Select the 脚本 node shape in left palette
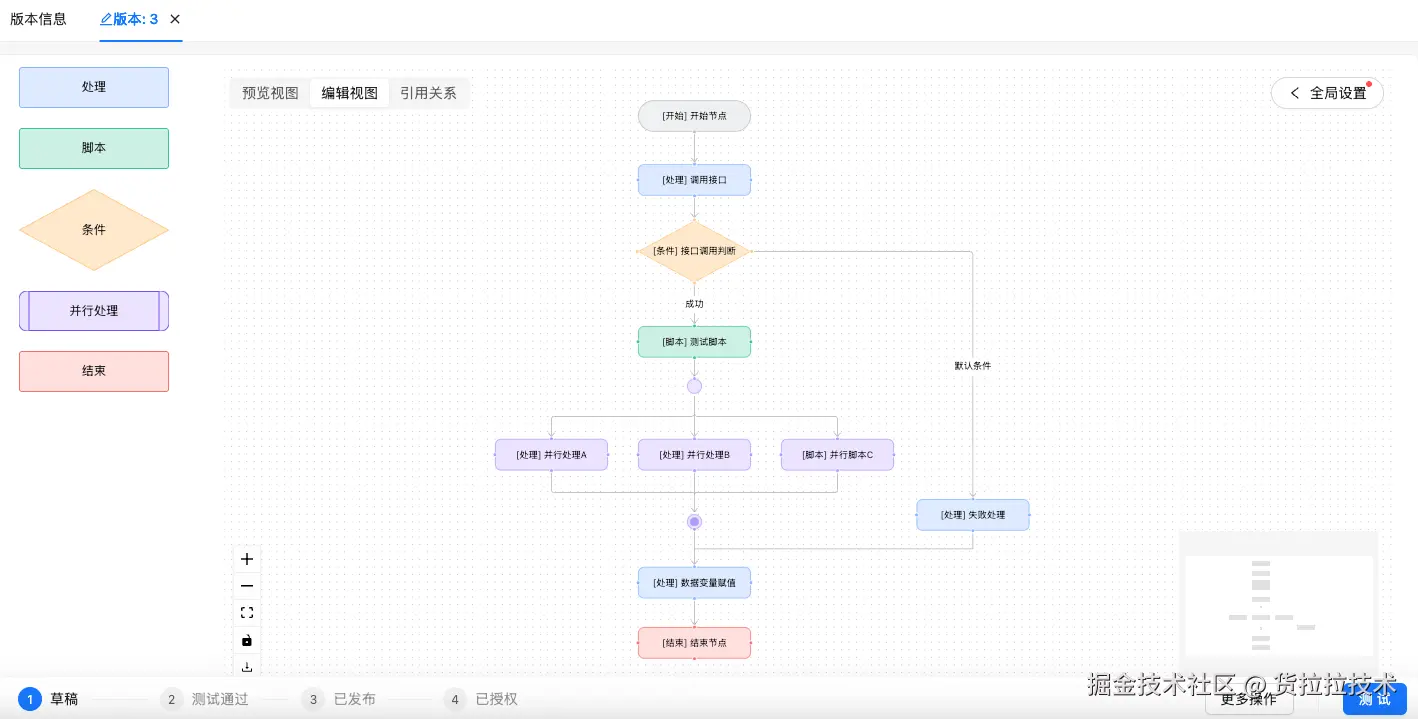 93,148
